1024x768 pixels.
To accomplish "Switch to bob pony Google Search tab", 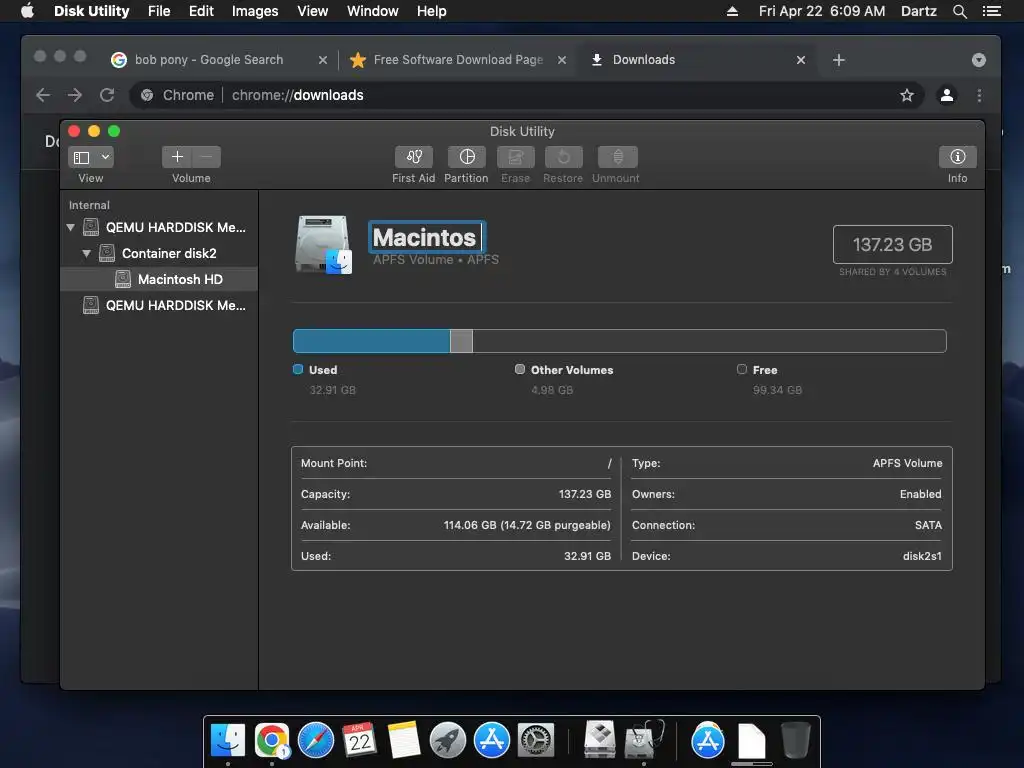I will click(x=209, y=59).
